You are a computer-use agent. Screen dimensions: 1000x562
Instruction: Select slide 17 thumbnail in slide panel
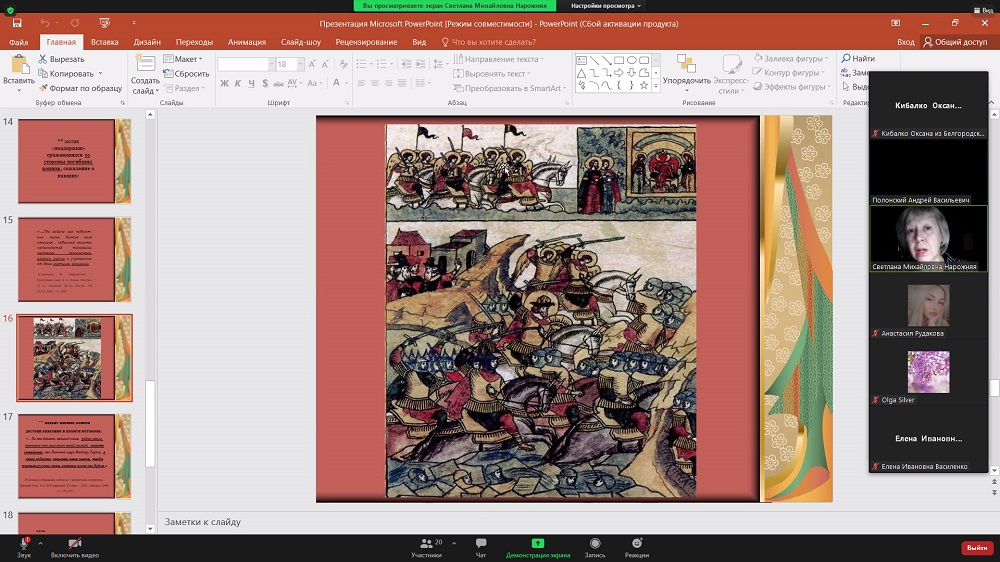pyautogui.click(x=76, y=455)
